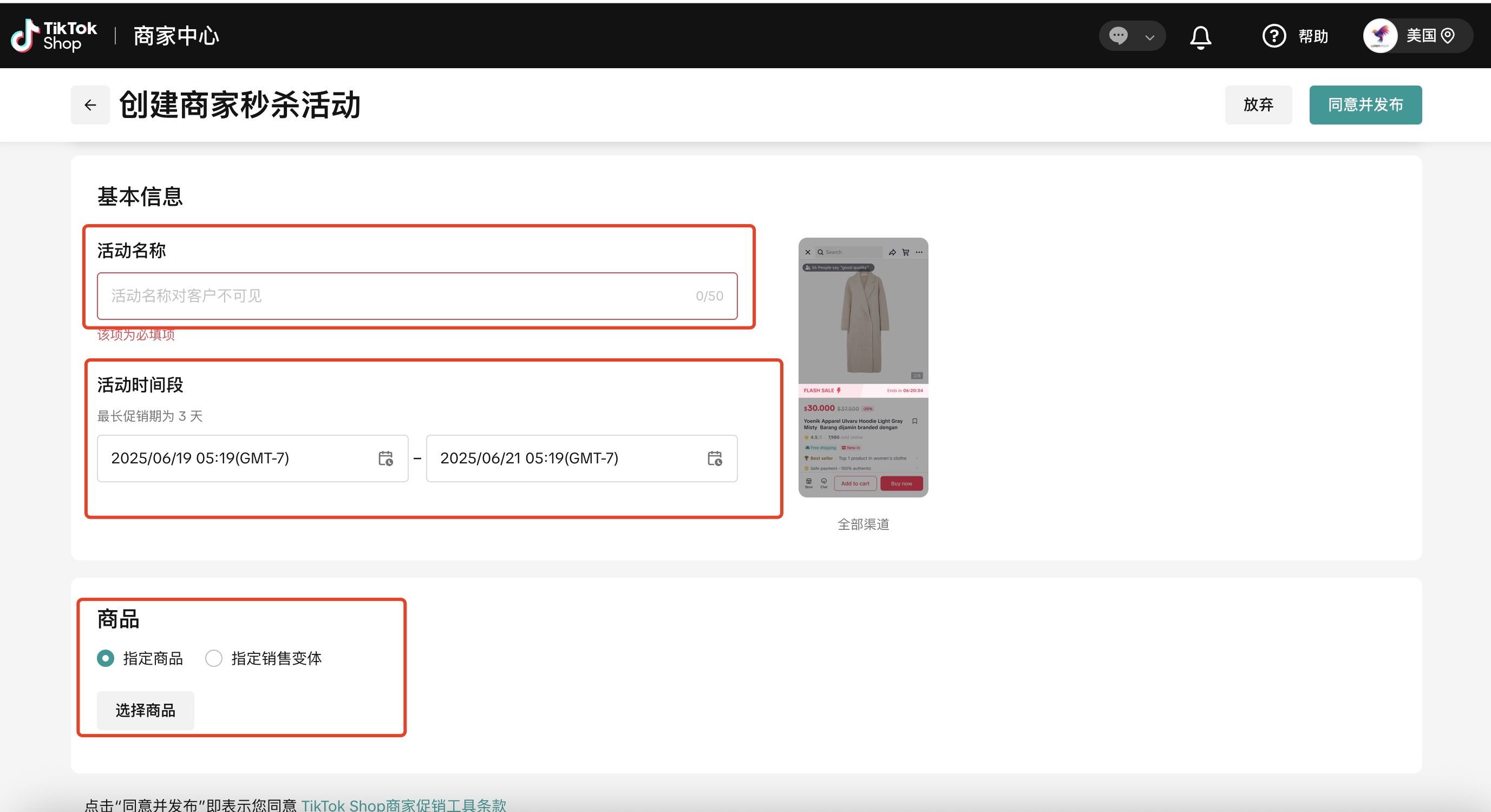Select the 指定销售变体 radio option
Viewport: 1491px width, 812px height.
213,658
